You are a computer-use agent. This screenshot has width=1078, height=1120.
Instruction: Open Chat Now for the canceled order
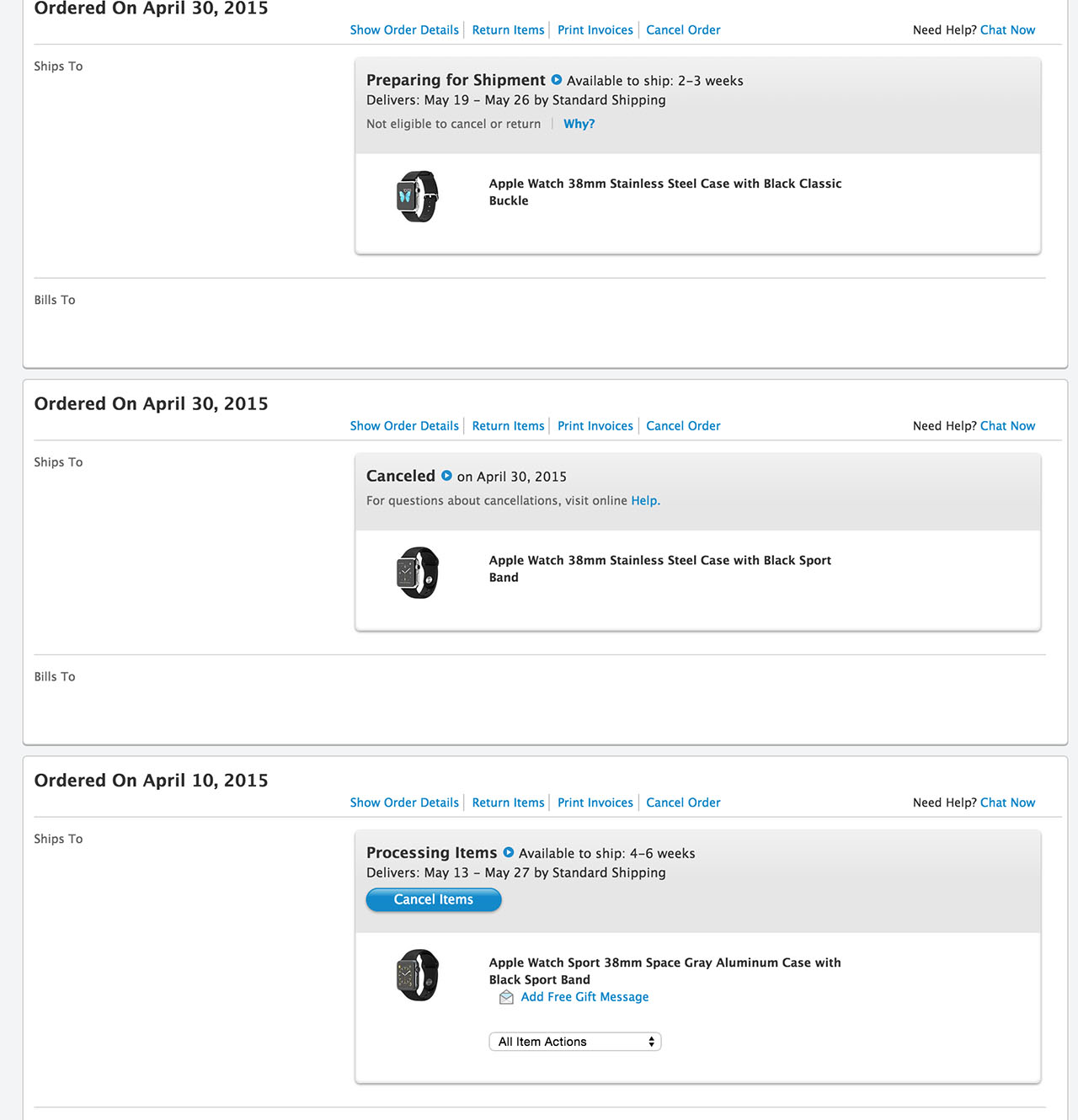[x=1008, y=426]
